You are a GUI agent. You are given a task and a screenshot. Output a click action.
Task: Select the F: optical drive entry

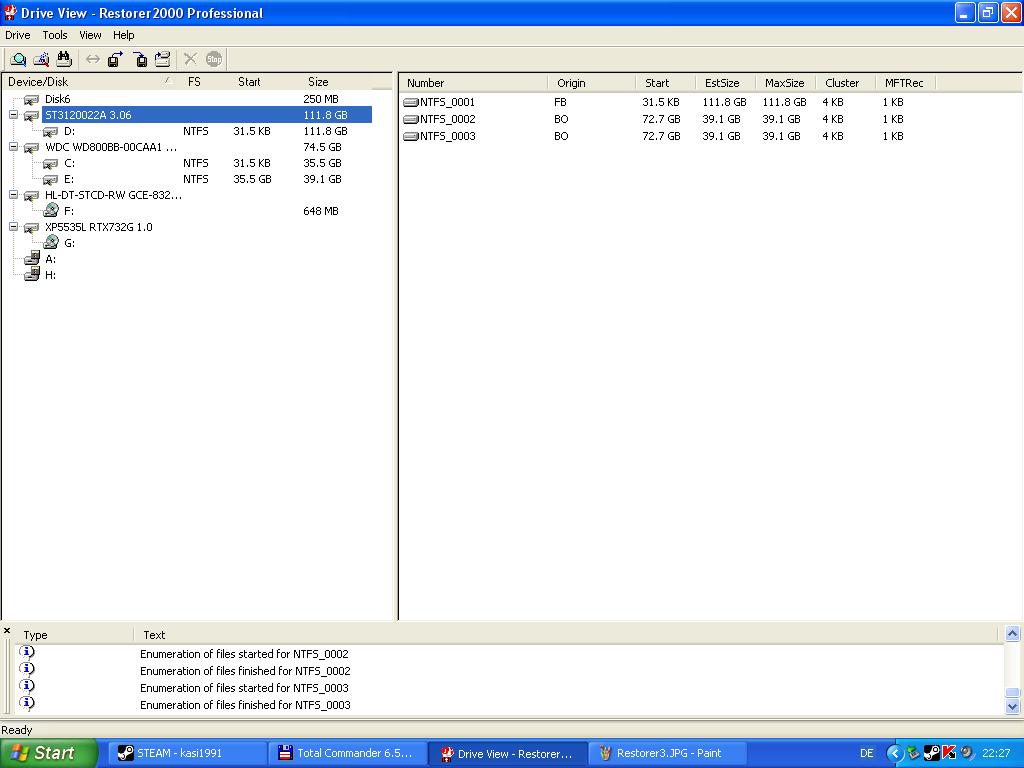pos(69,211)
